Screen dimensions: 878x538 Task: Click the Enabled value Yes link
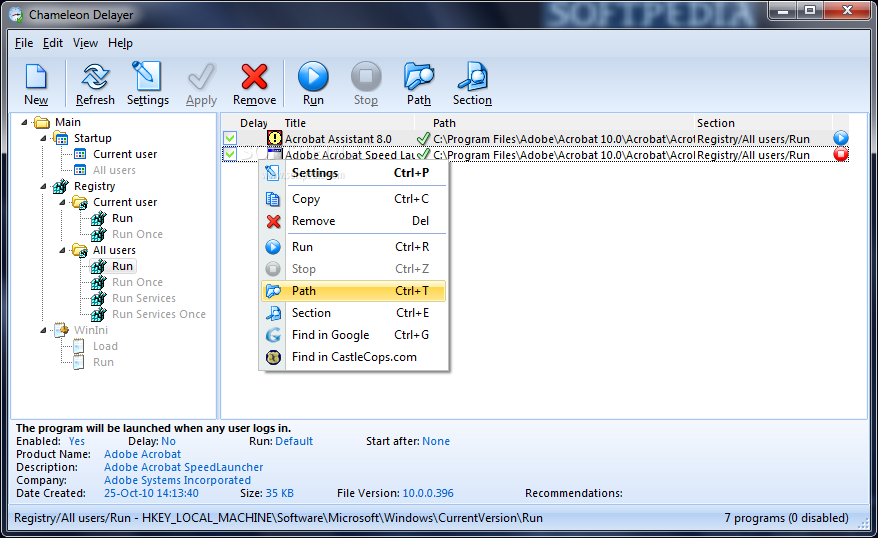[x=77, y=441]
